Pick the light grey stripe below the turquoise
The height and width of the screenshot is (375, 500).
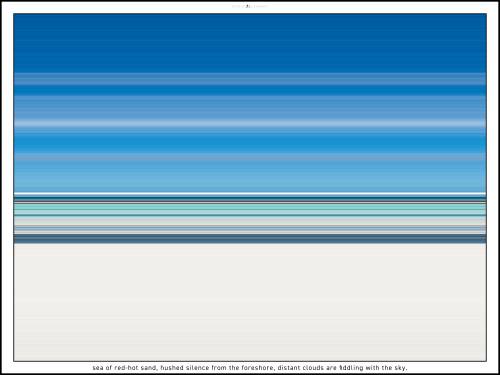click(x=250, y=220)
